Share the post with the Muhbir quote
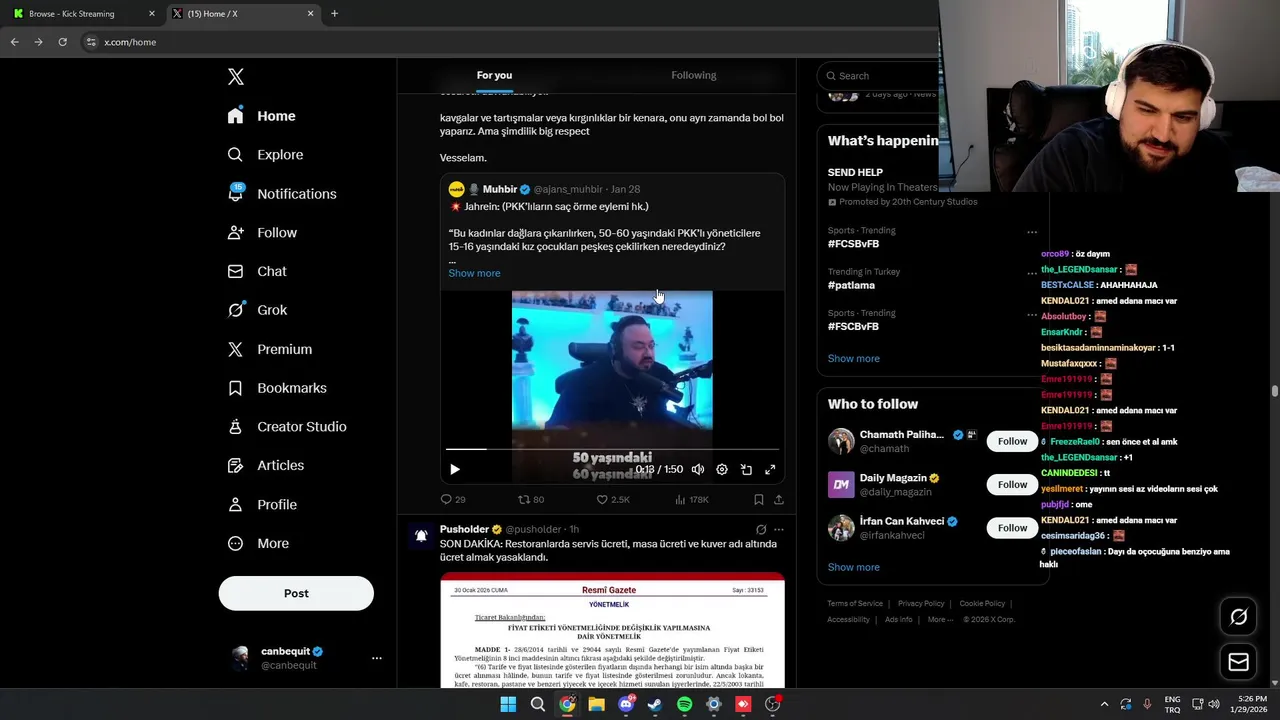This screenshot has height=720, width=1280. point(779,499)
